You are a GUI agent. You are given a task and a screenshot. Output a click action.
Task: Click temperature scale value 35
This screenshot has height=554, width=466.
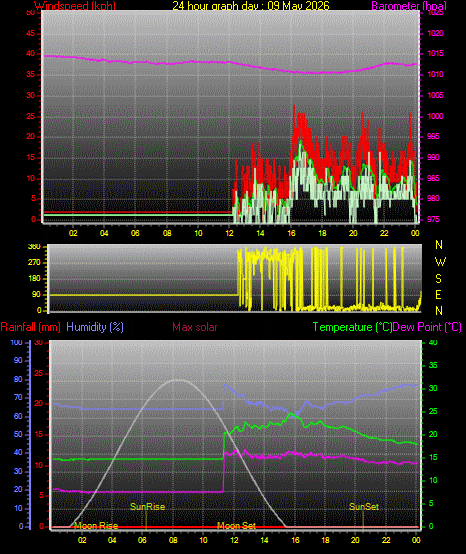click(x=433, y=365)
